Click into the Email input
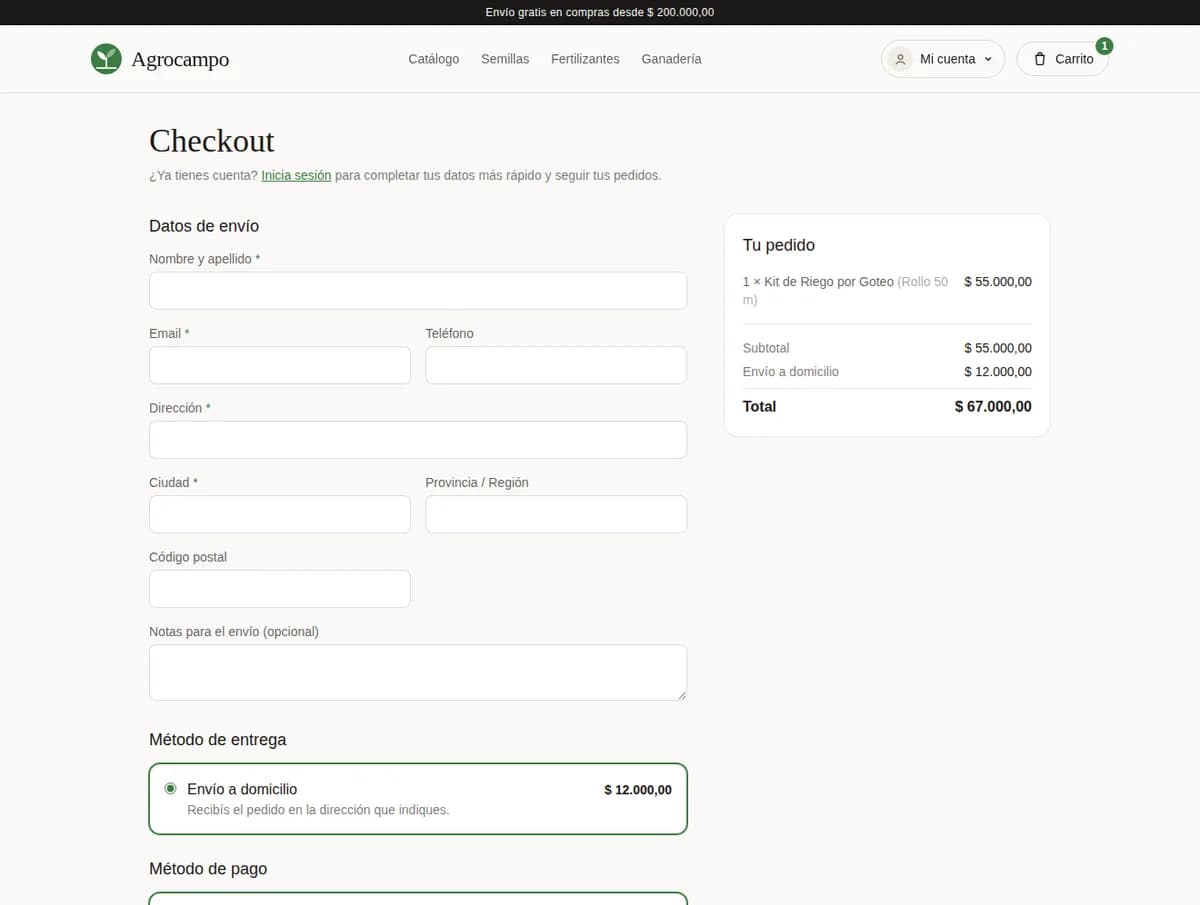The width and height of the screenshot is (1200, 905). [x=280, y=365]
